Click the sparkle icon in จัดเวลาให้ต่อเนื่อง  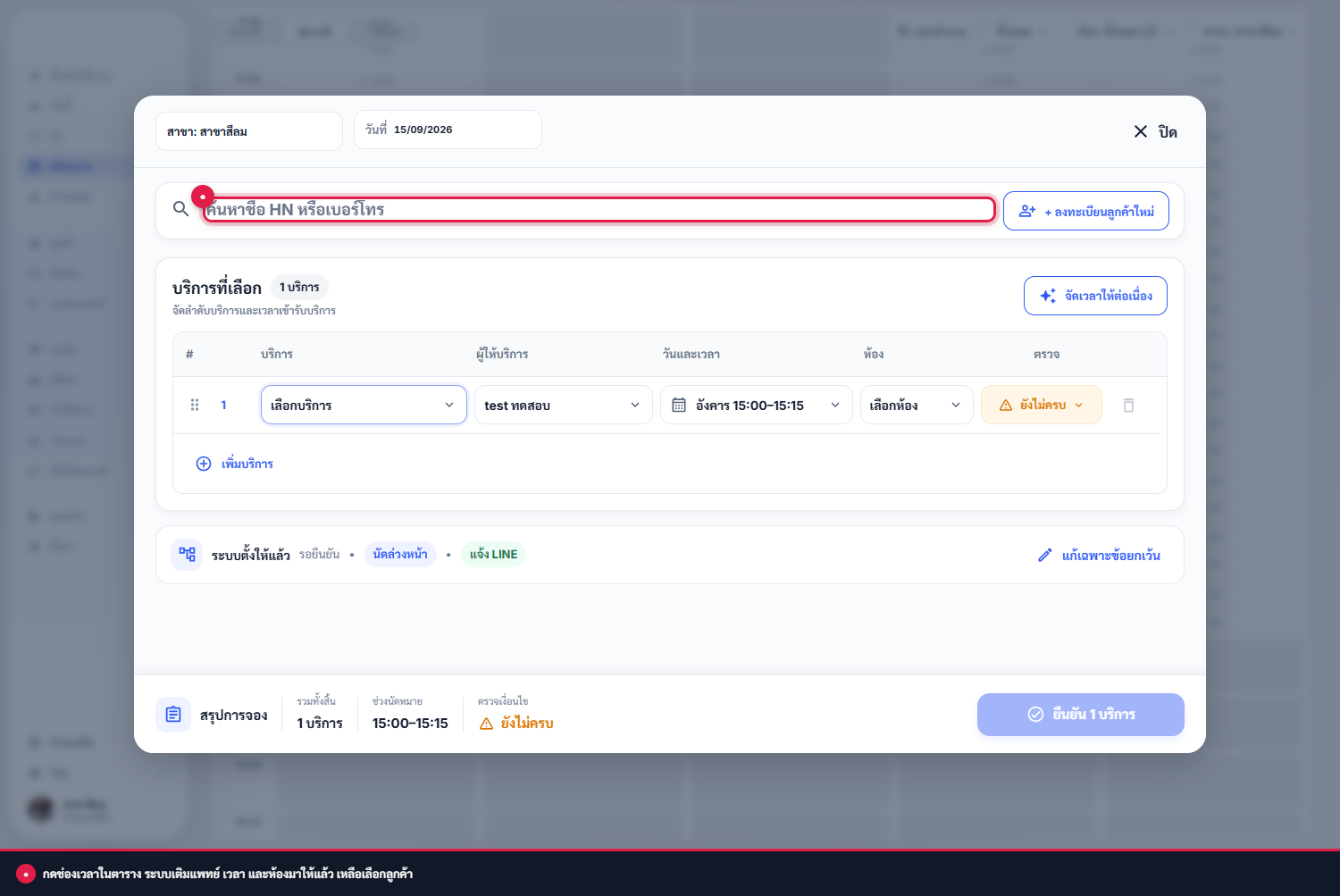point(1048,296)
